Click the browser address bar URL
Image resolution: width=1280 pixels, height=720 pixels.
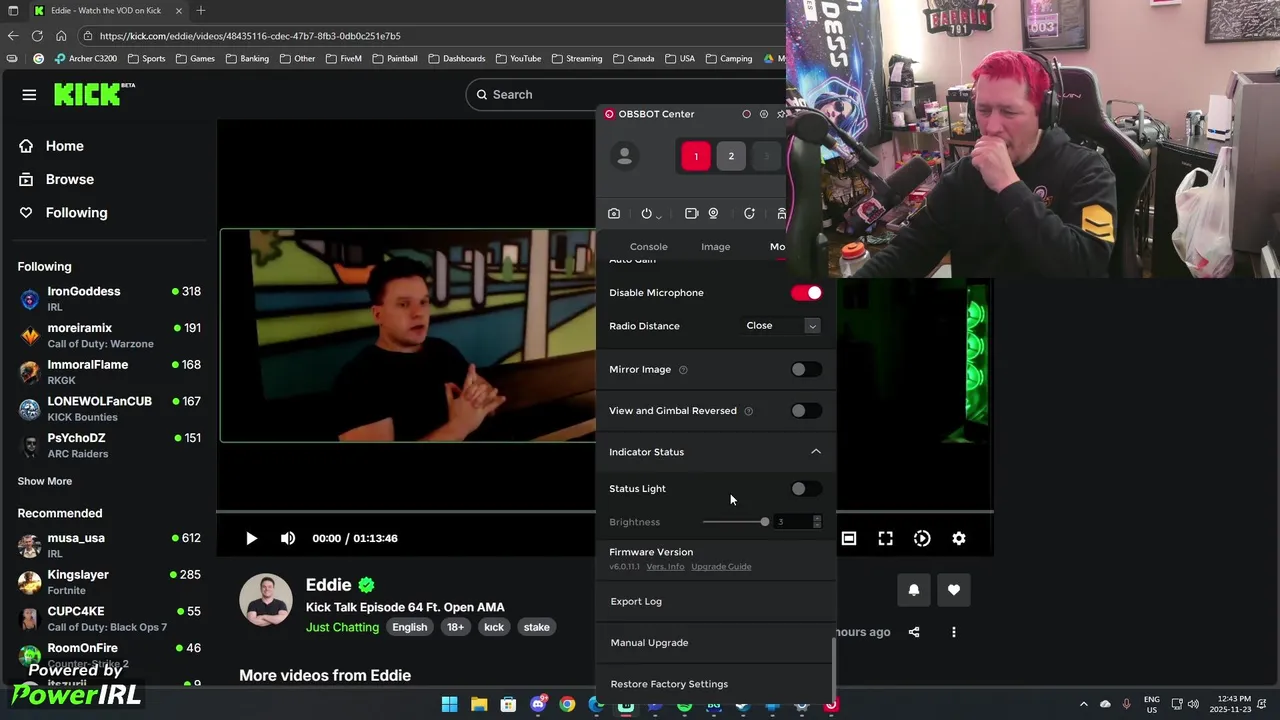point(250,36)
